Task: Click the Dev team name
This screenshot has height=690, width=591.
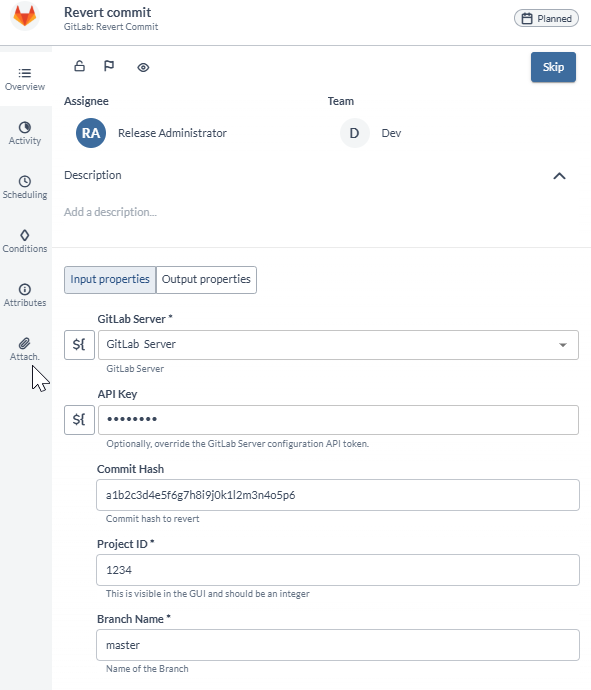Action: tap(391, 133)
